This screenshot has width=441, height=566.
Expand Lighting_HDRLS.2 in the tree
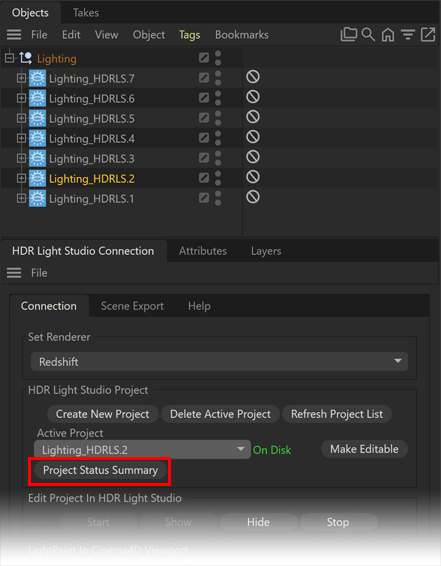[21, 179]
